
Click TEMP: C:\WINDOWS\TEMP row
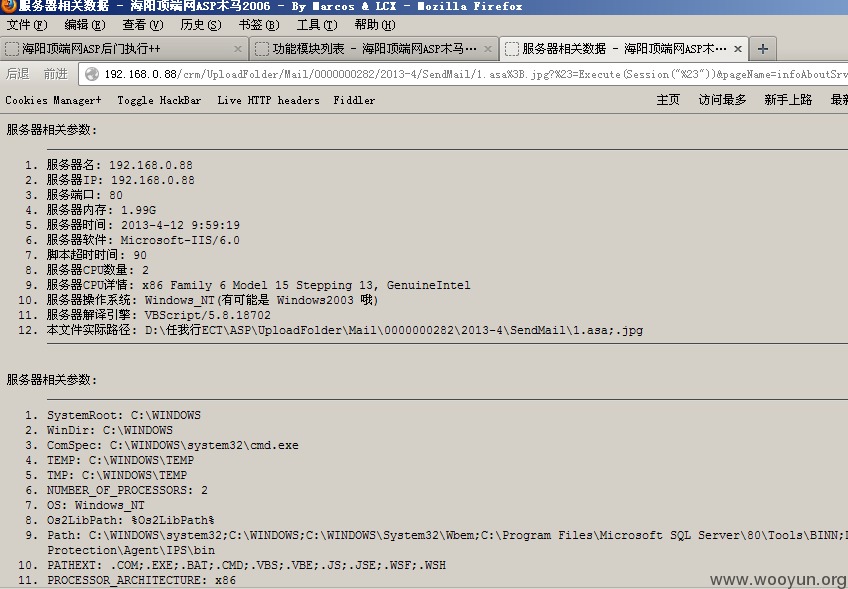120,460
